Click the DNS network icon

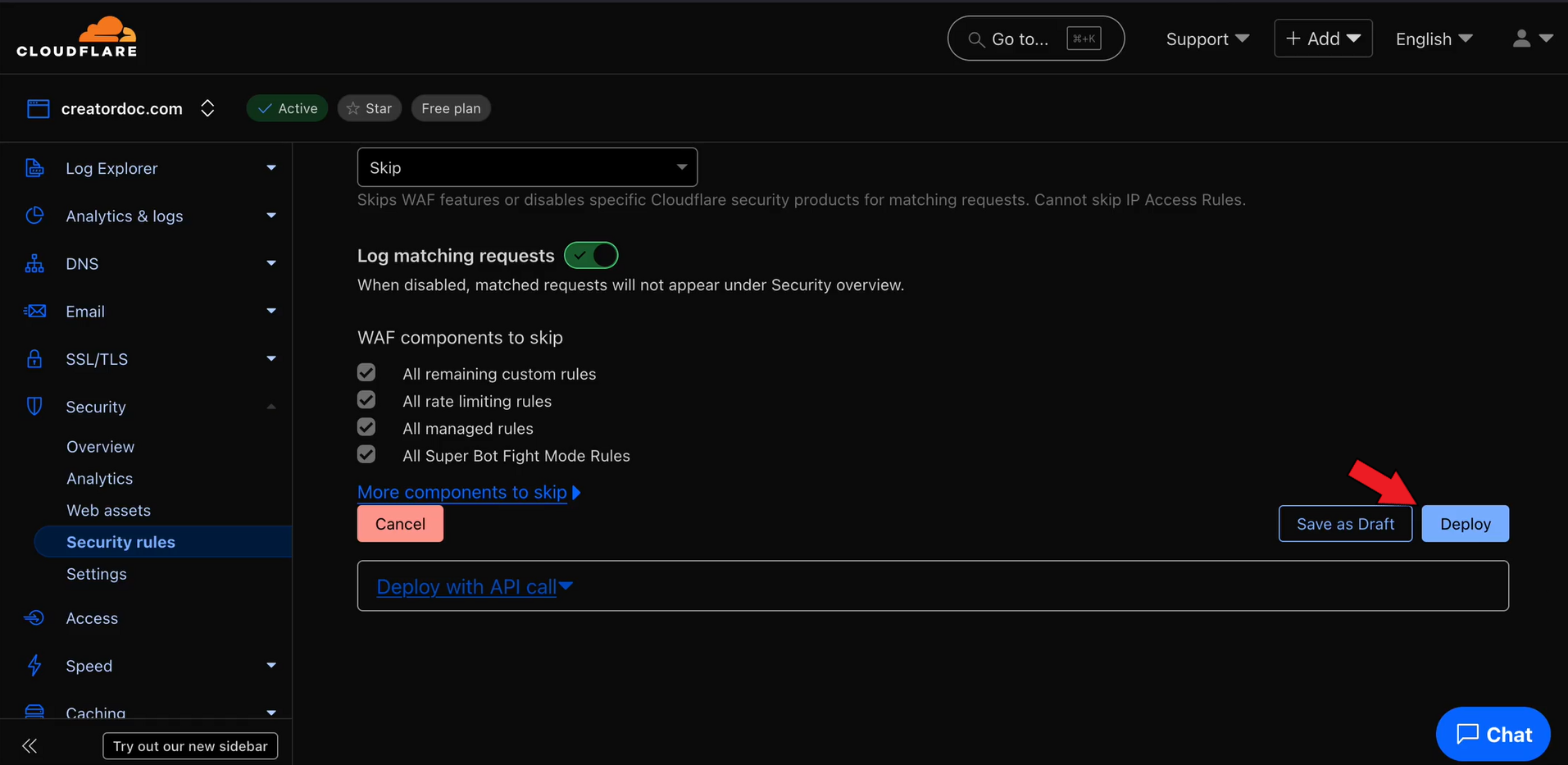pyautogui.click(x=34, y=263)
